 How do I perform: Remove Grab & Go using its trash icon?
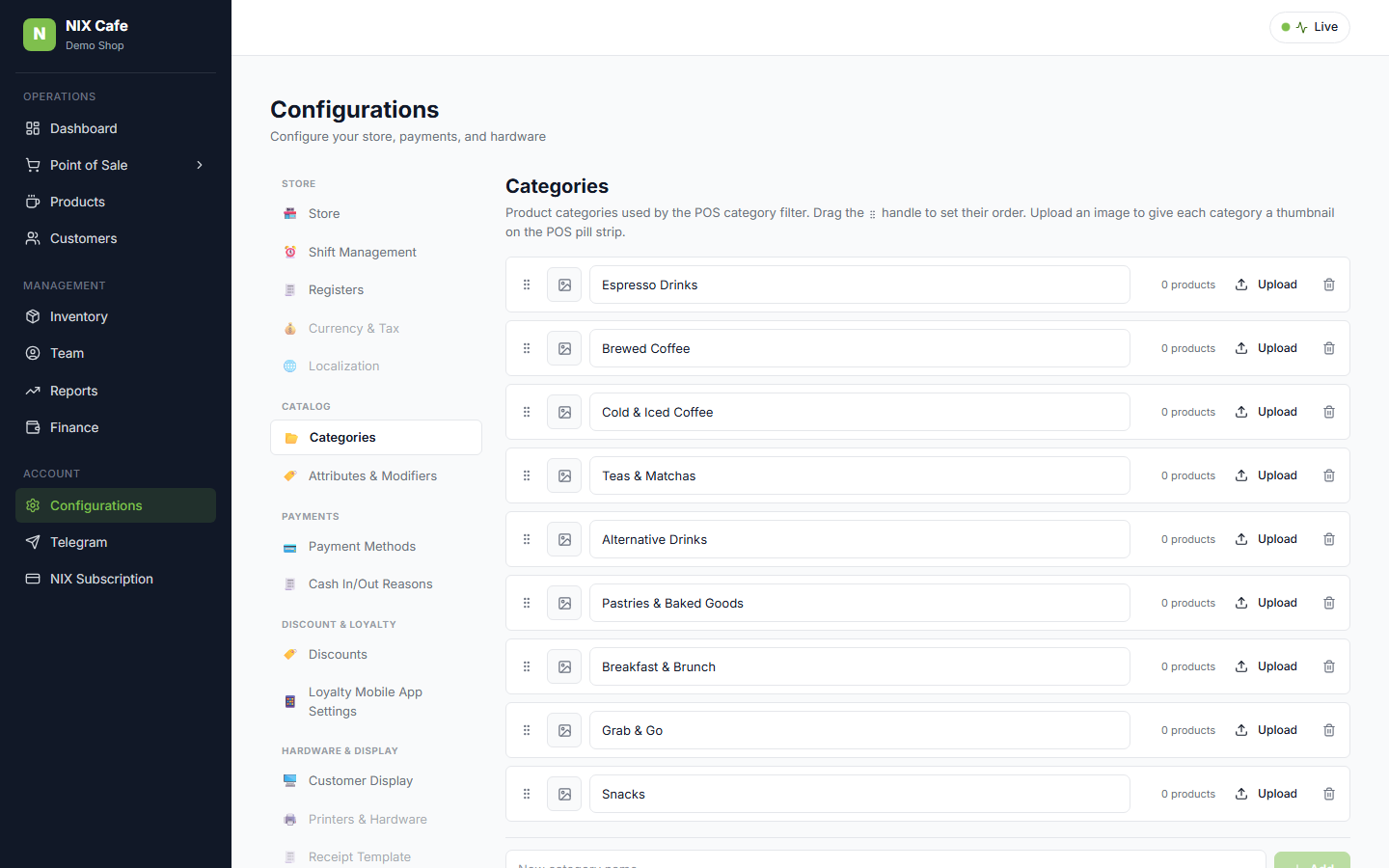[1329, 730]
